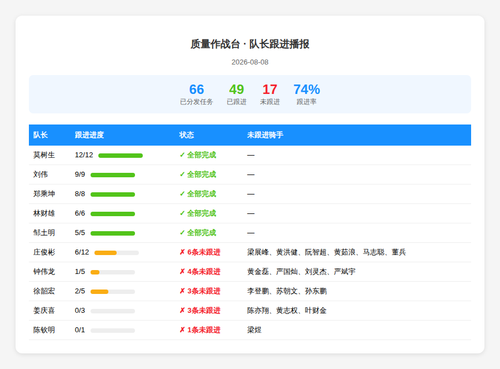Click 全部完成 status in the 5/5 row
This screenshot has width=500, height=369.
click(x=198, y=233)
